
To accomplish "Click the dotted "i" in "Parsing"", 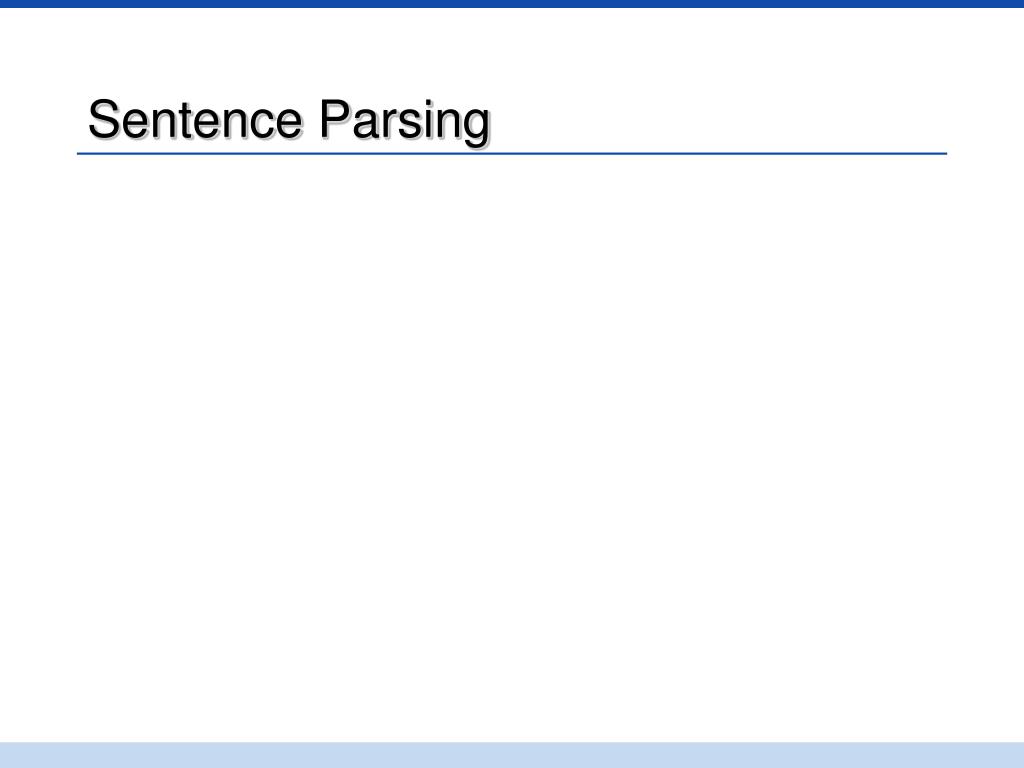I will tap(428, 119).
